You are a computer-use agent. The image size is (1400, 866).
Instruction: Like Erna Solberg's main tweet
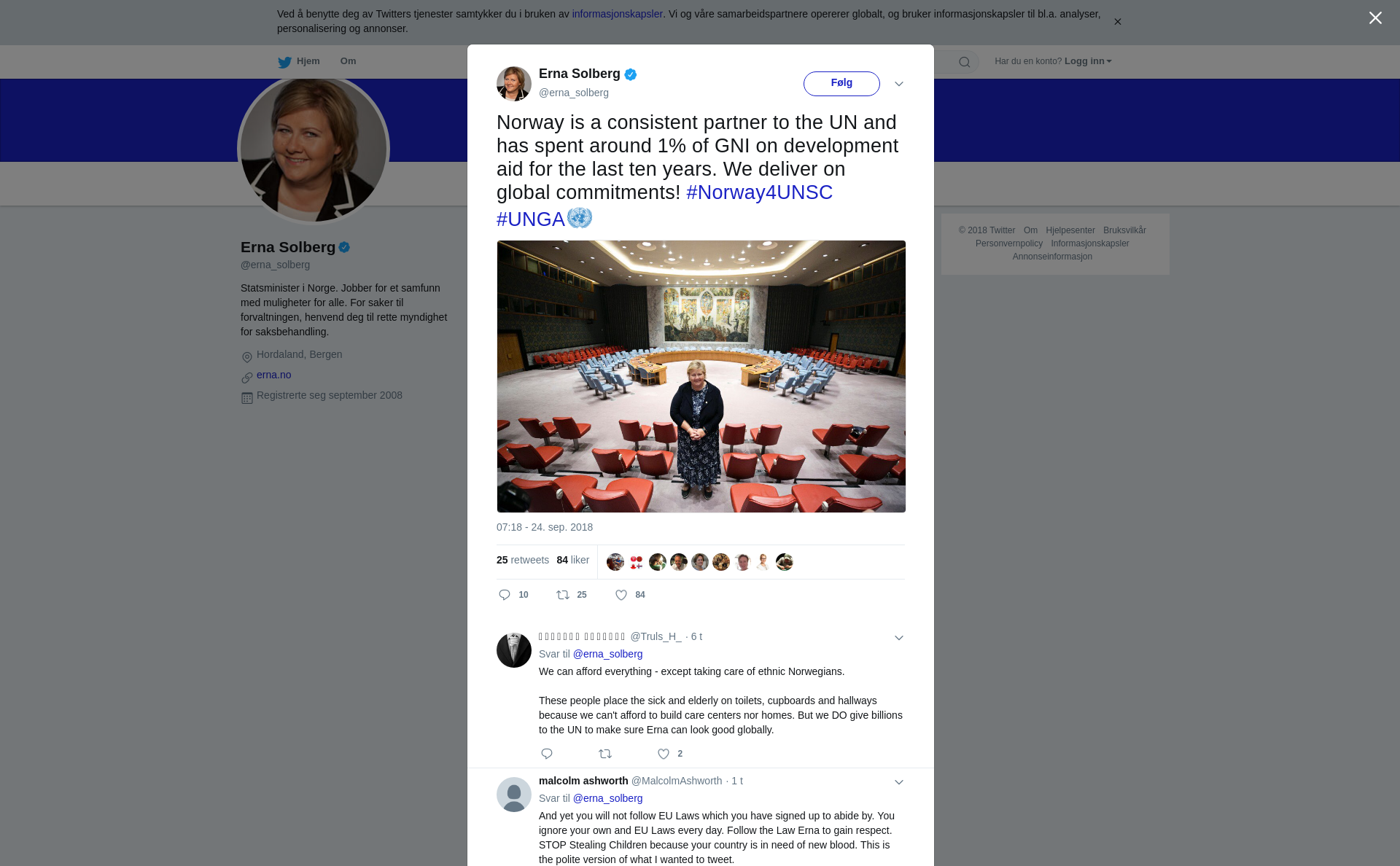[621, 595]
